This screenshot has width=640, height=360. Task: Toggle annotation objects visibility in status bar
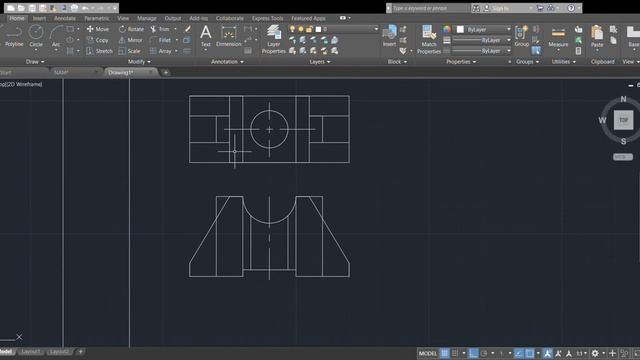pyautogui.click(x=547, y=353)
